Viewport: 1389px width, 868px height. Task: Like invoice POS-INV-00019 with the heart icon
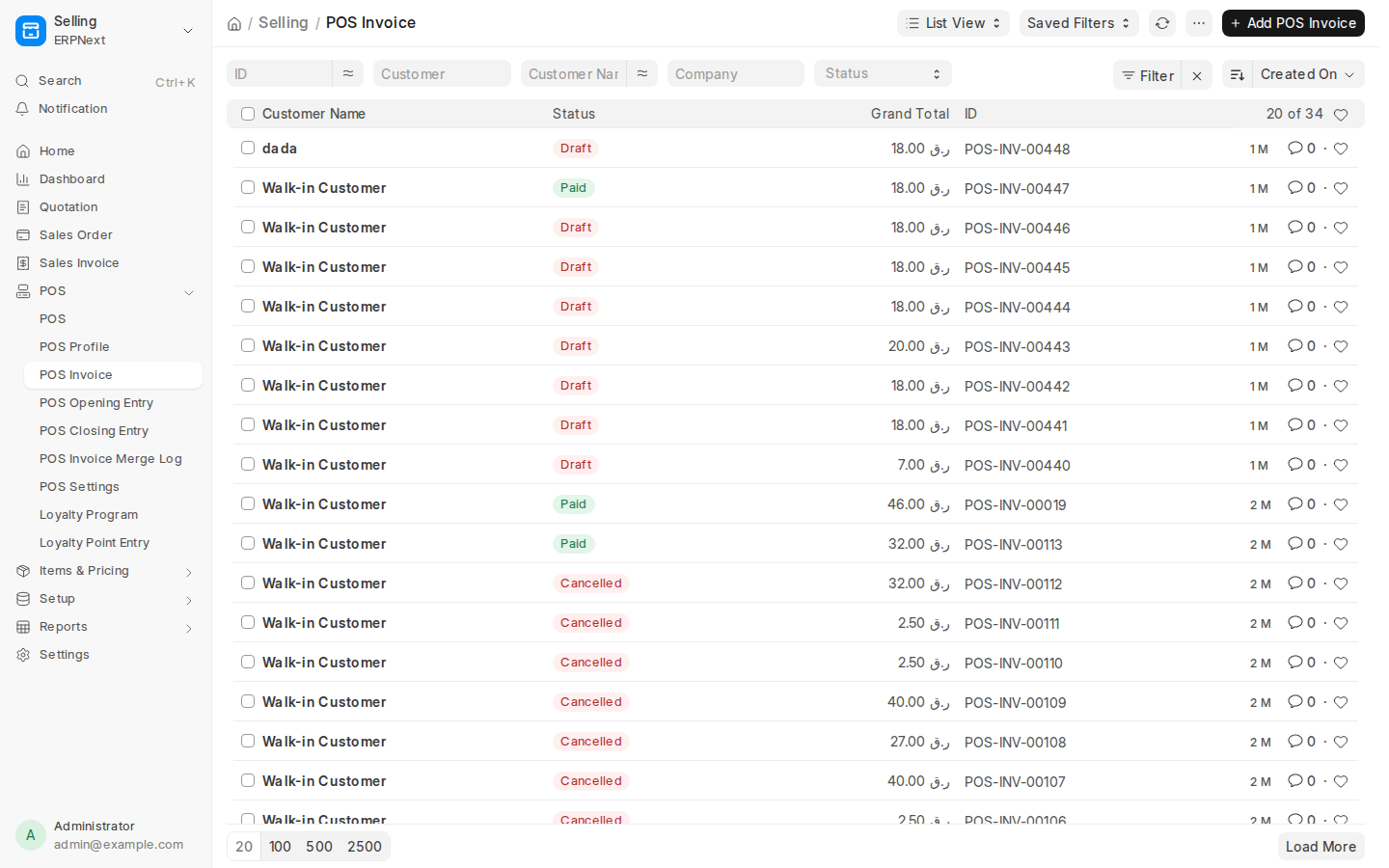(x=1341, y=504)
